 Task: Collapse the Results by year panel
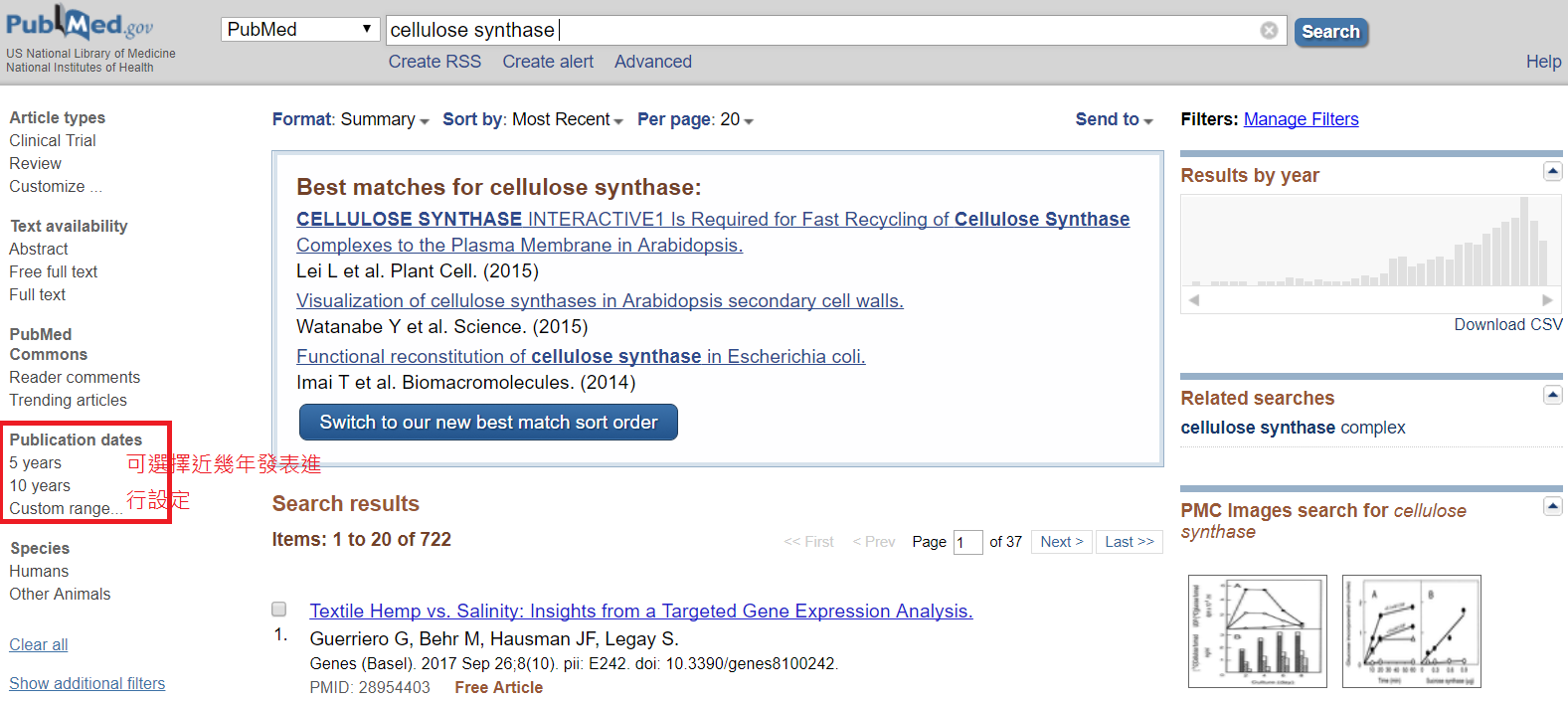[x=1552, y=172]
